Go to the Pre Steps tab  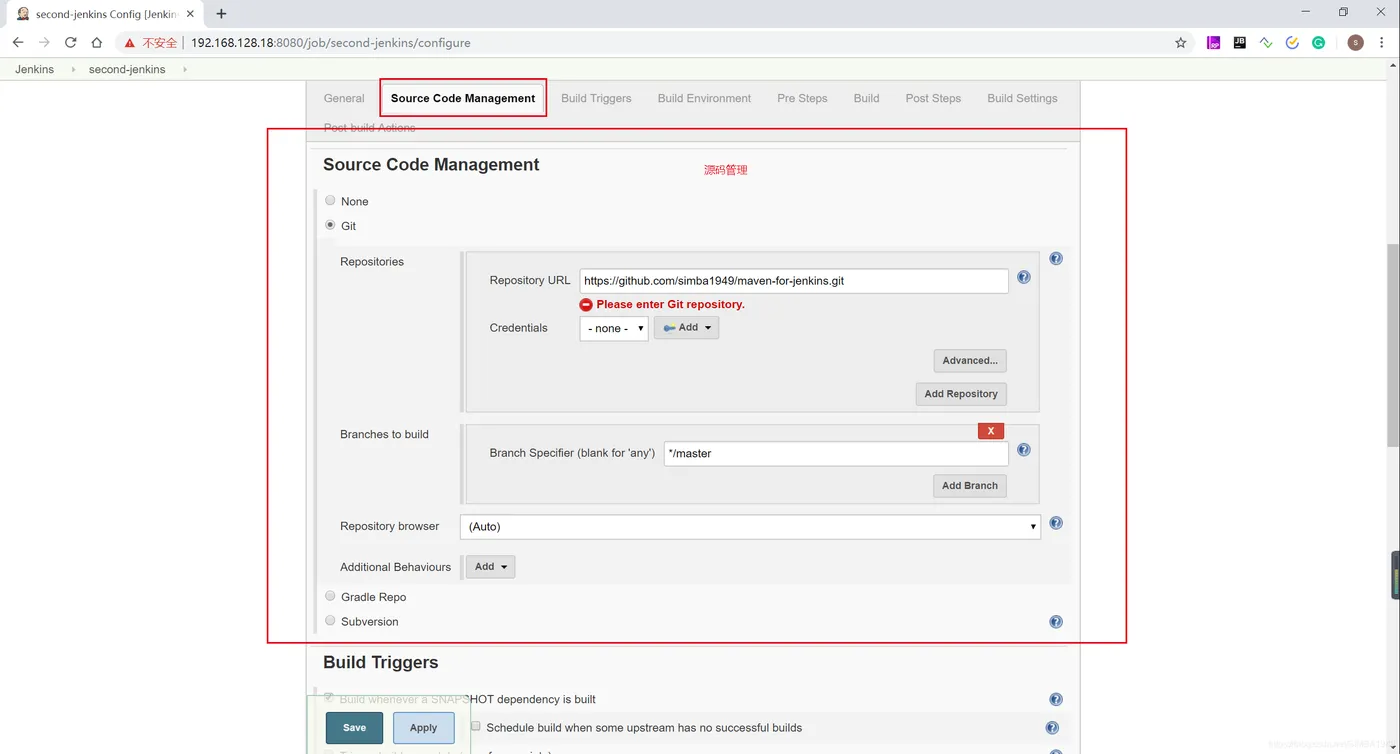pos(802,98)
